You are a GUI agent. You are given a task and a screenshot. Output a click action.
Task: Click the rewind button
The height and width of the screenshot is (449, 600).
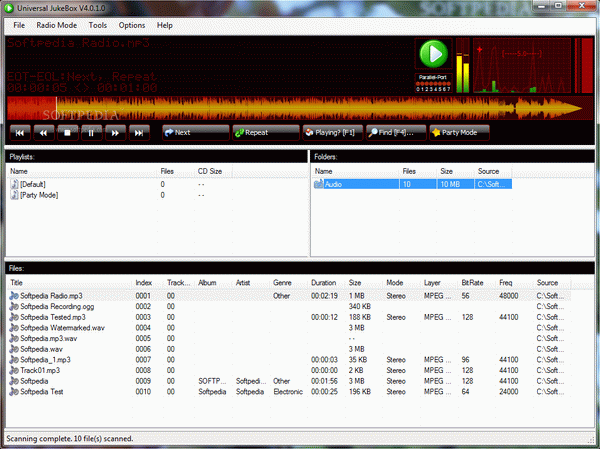coord(44,133)
